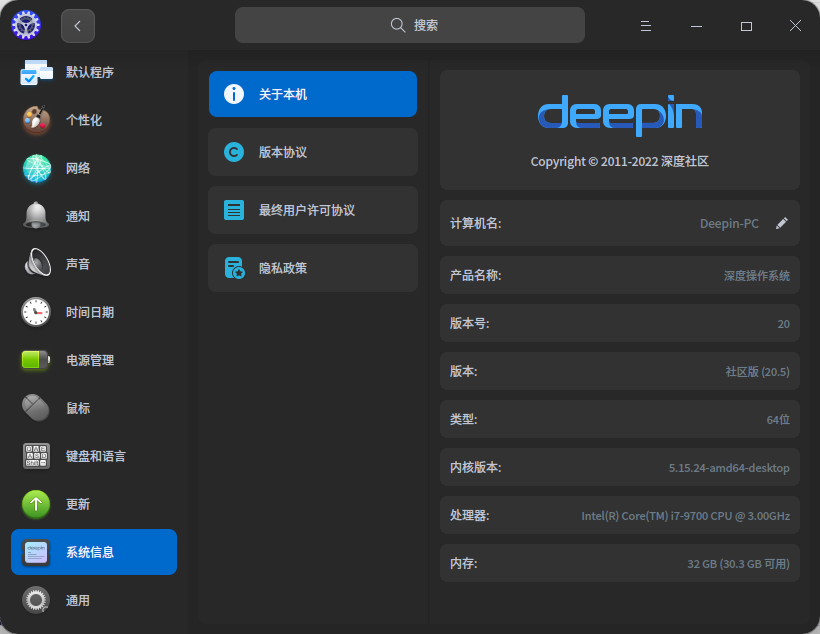Open End User License Agreement tab

313,210
